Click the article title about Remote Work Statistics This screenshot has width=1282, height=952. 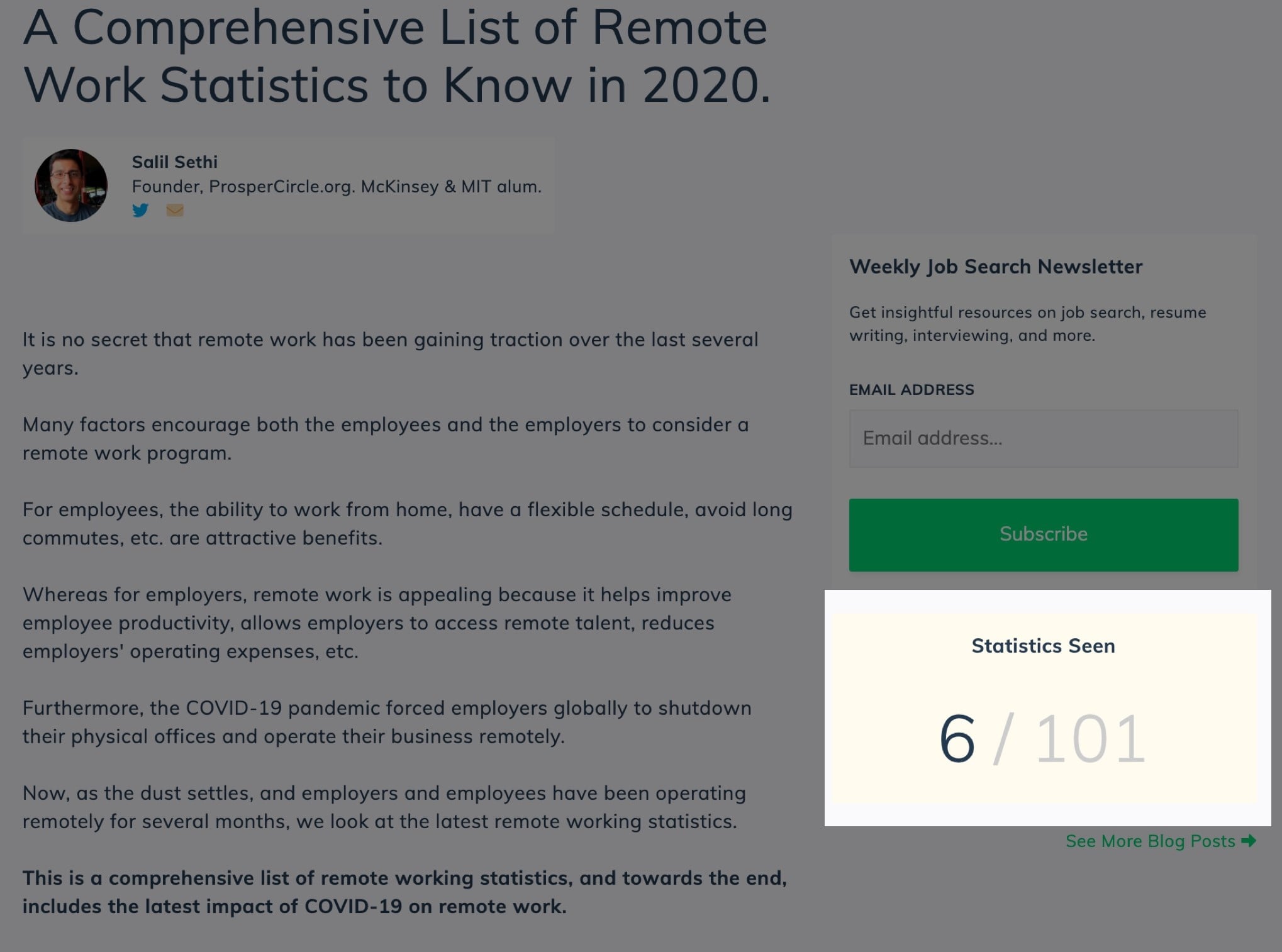[x=396, y=56]
